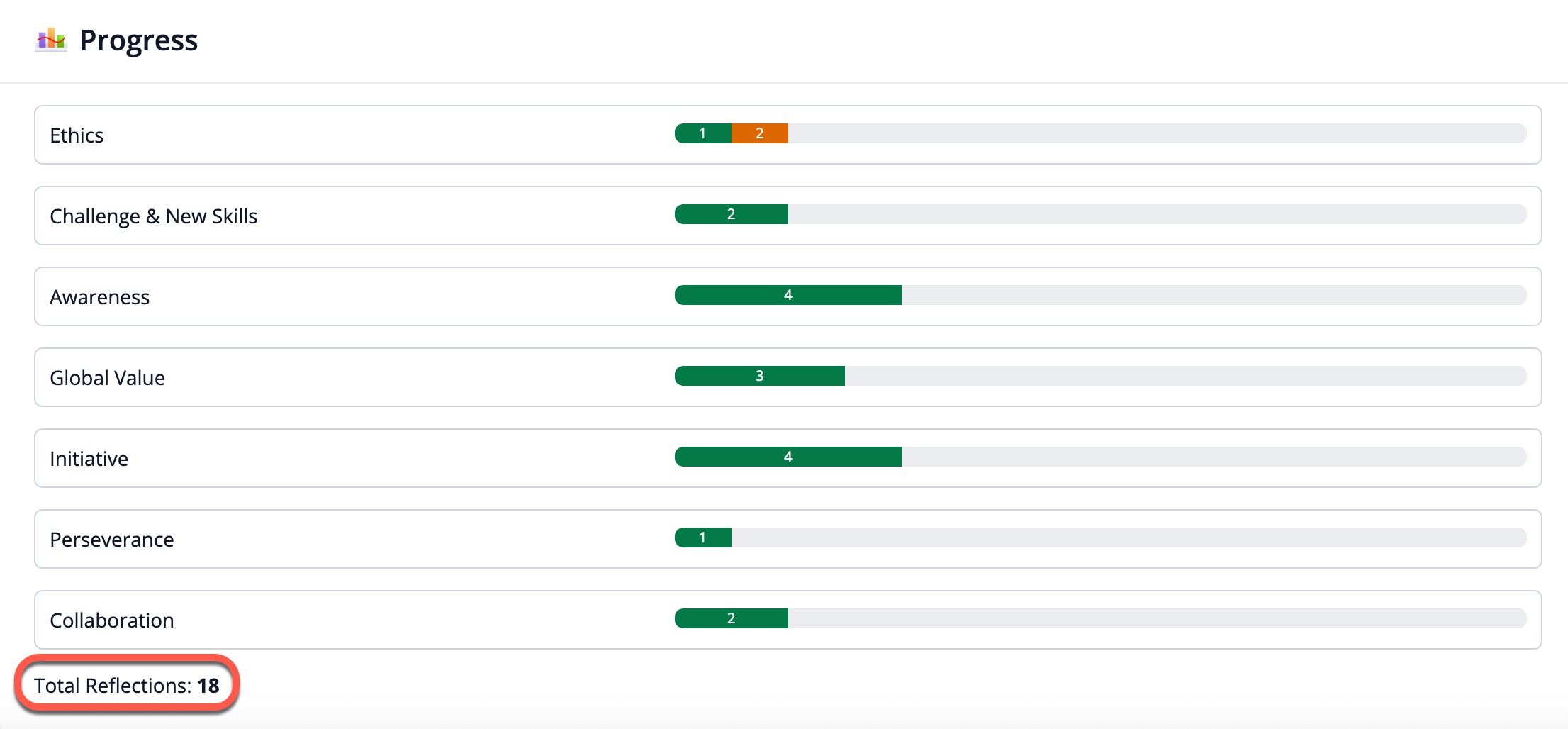Click the Collaboration bar showing 2
Viewport: 1568px width, 729px height.
(x=731, y=618)
